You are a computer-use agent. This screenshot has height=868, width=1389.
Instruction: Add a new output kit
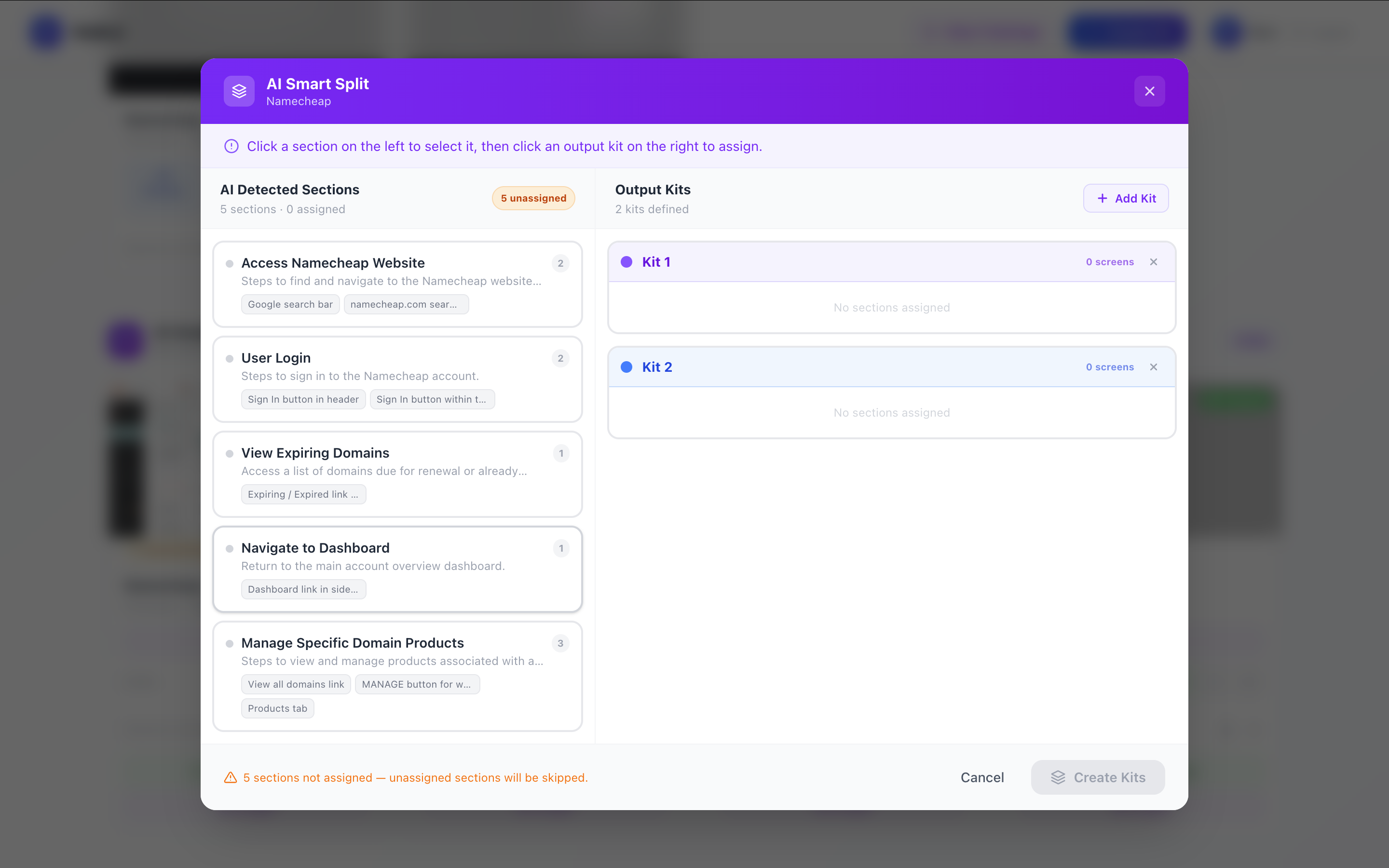[1126, 198]
